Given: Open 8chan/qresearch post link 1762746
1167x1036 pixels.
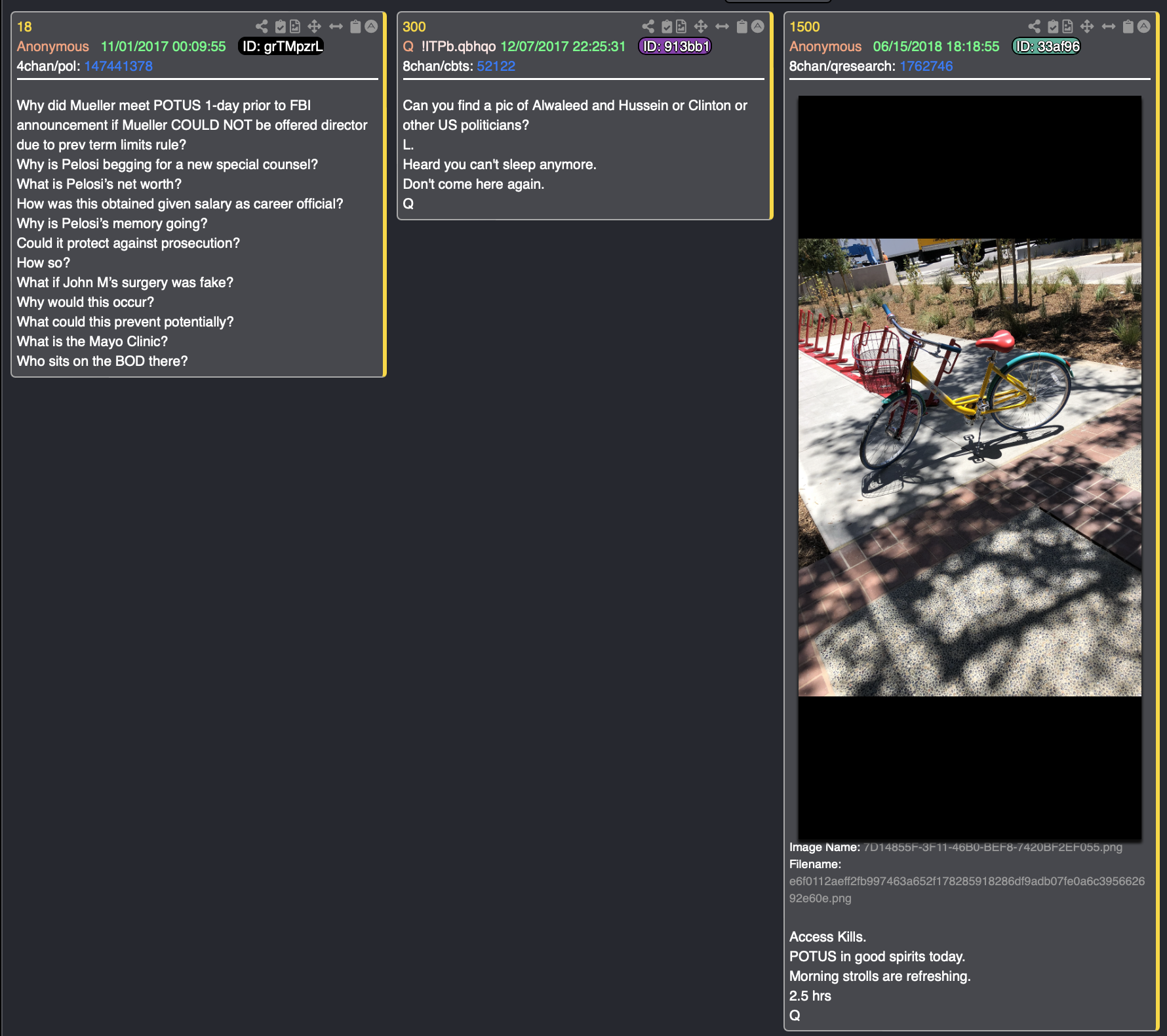Looking at the screenshot, I should [926, 66].
